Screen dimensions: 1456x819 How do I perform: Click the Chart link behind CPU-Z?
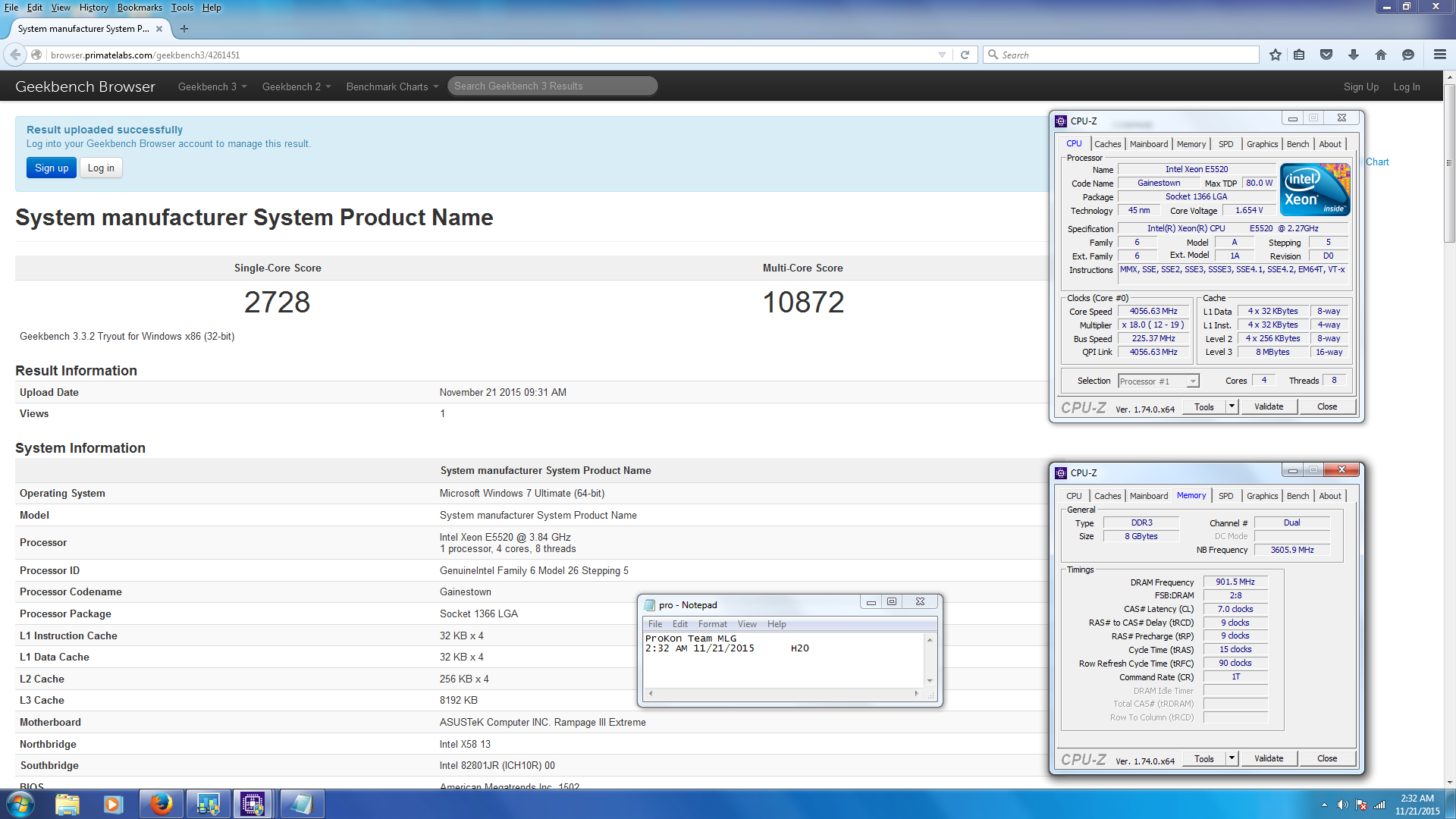pos(1377,162)
